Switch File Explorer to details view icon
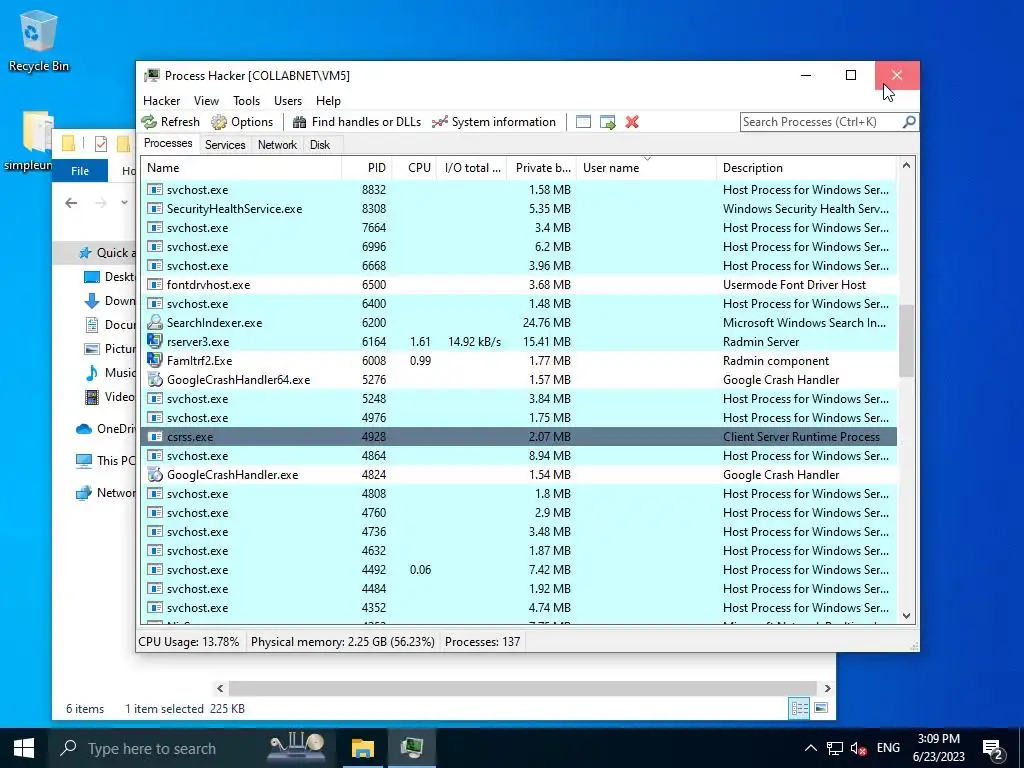This screenshot has width=1024, height=768. pos(799,708)
